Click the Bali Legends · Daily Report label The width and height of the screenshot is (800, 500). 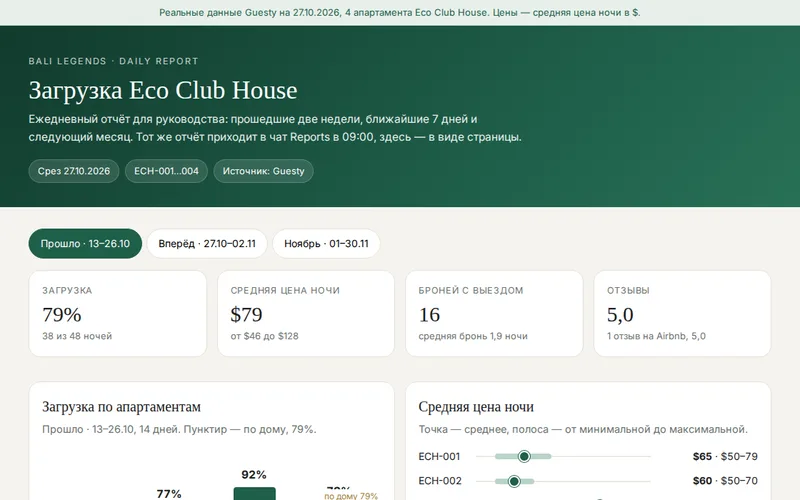(x=113, y=61)
